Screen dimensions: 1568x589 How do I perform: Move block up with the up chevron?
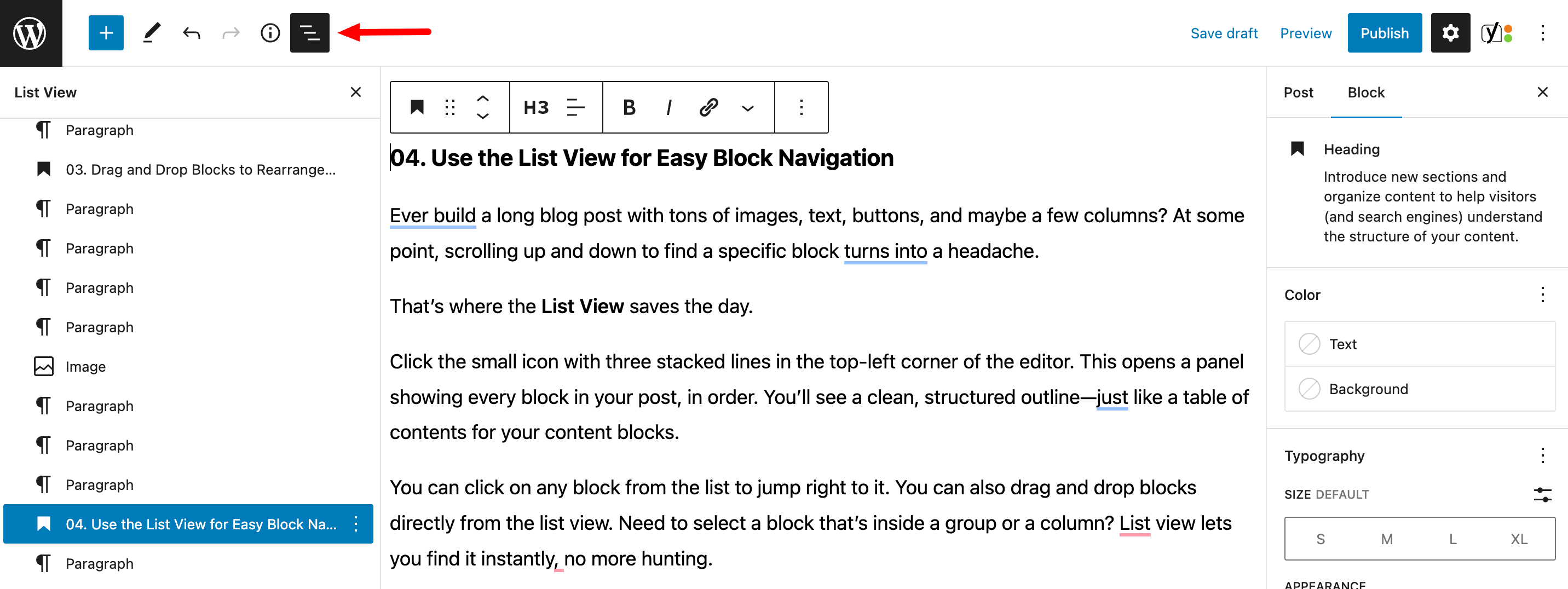483,97
